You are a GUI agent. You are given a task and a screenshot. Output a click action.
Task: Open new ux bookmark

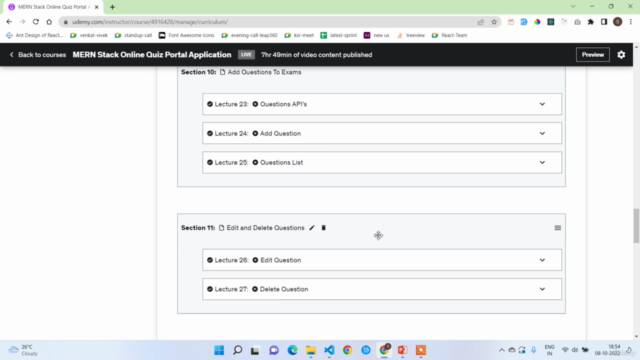(377, 36)
